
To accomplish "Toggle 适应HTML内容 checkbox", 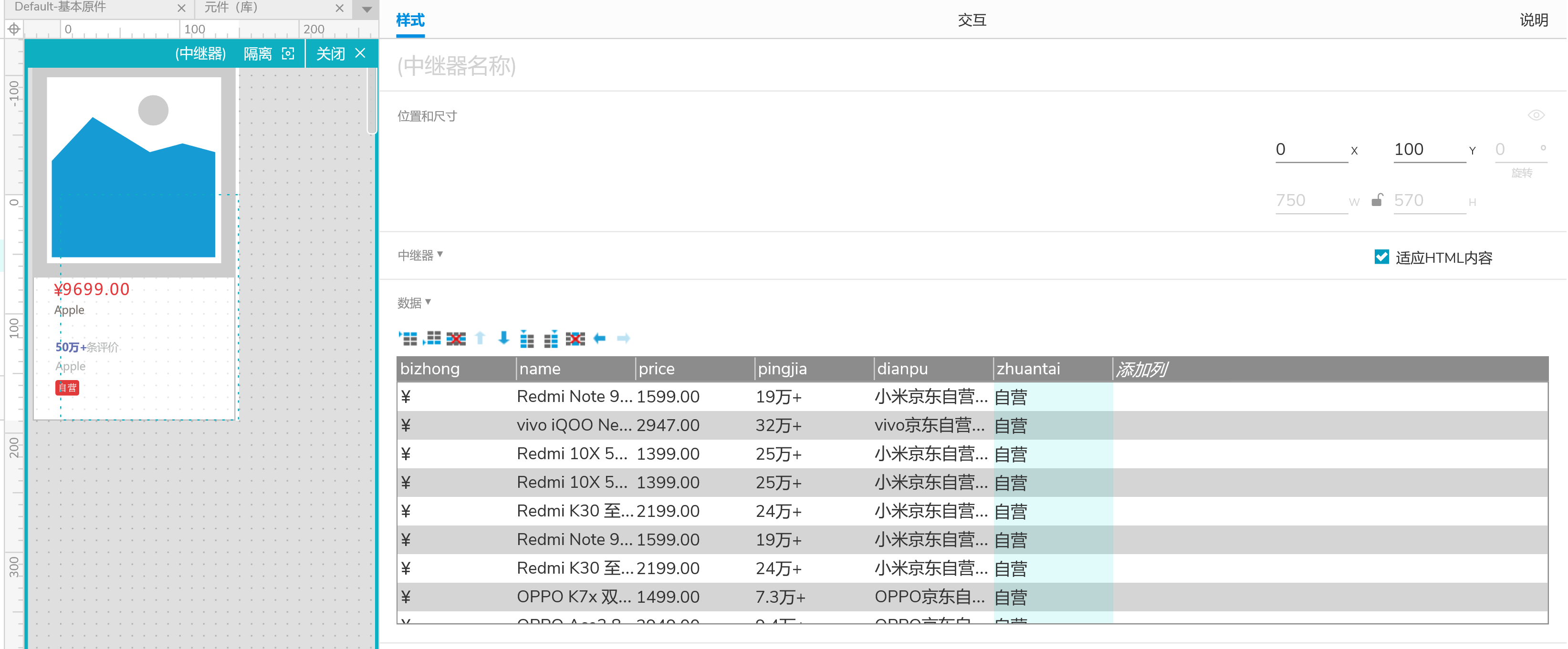I will pos(1381,257).
